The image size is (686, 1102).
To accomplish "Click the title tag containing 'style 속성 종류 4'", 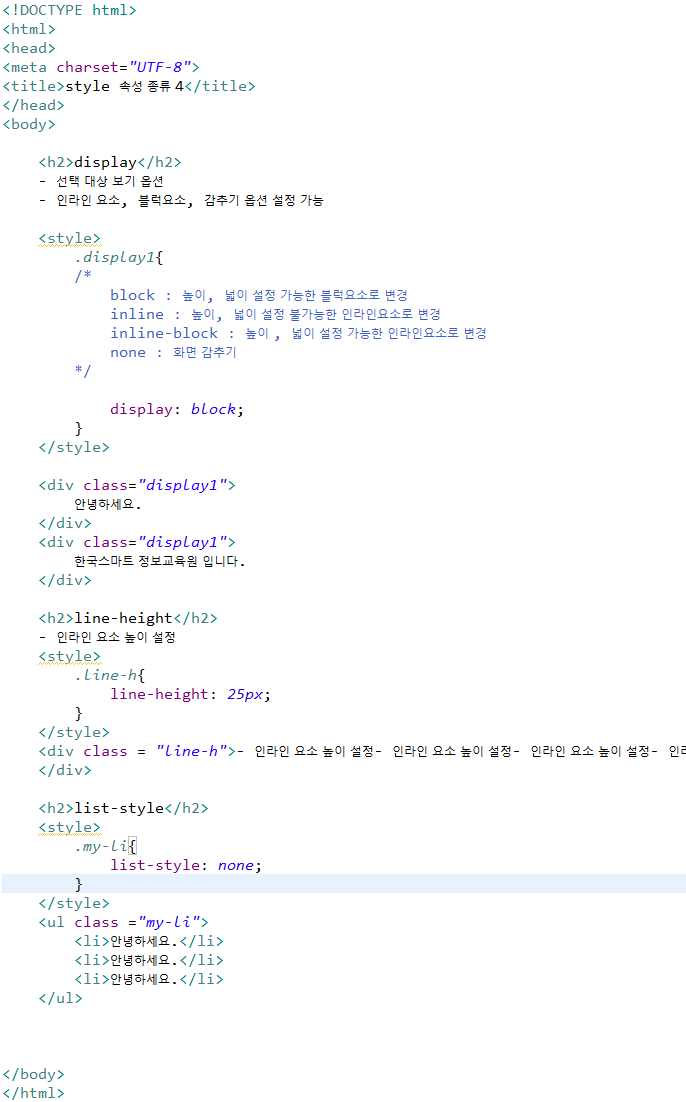I will tap(129, 86).
